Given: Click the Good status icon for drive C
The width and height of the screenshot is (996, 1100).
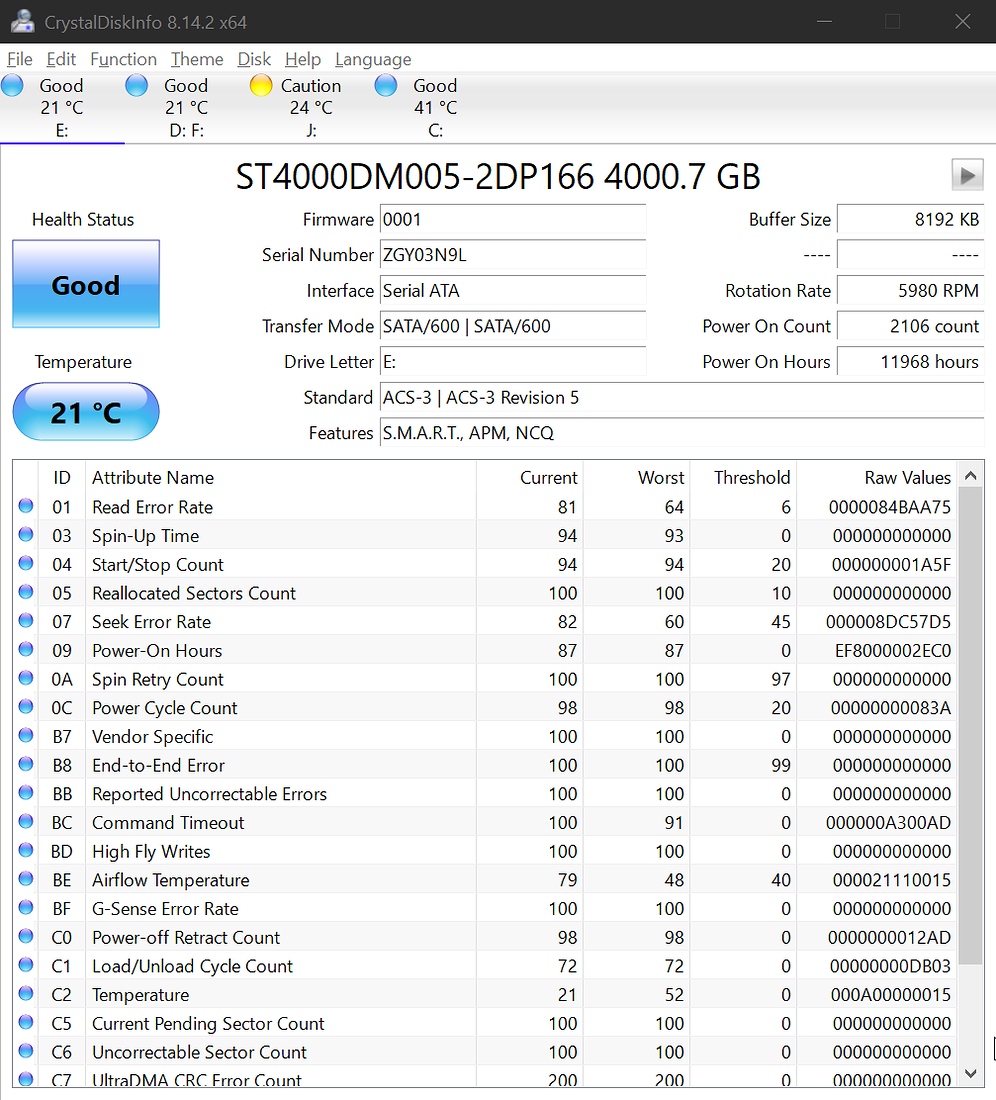Looking at the screenshot, I should point(385,85).
